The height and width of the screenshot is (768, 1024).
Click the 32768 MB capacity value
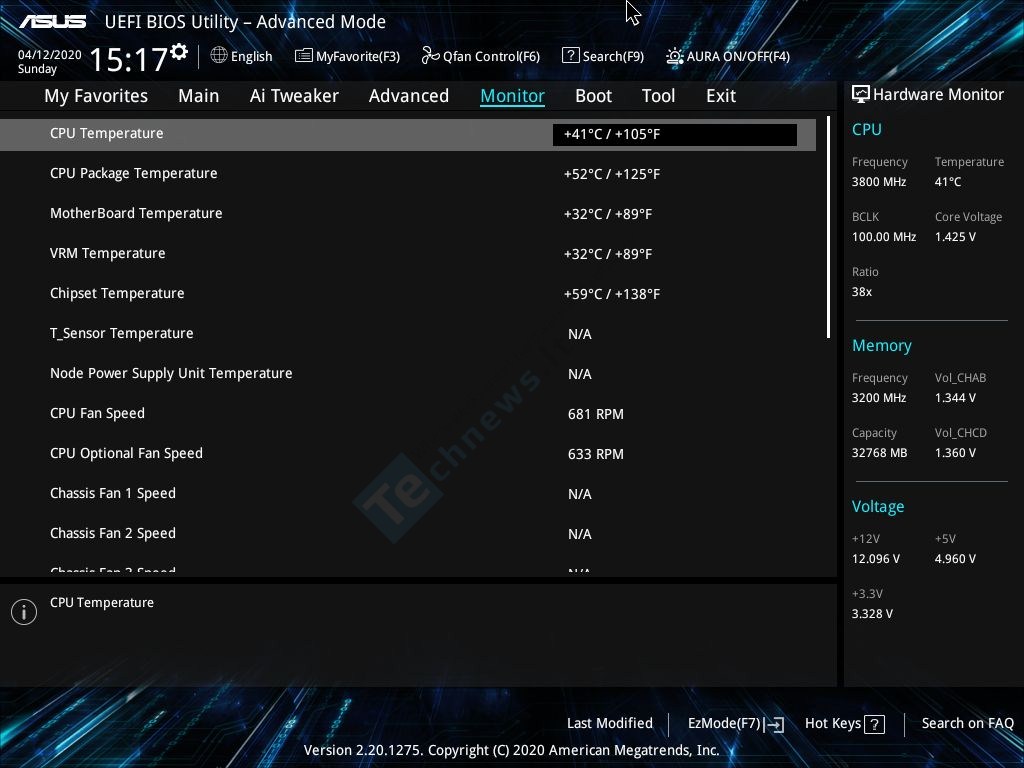880,453
